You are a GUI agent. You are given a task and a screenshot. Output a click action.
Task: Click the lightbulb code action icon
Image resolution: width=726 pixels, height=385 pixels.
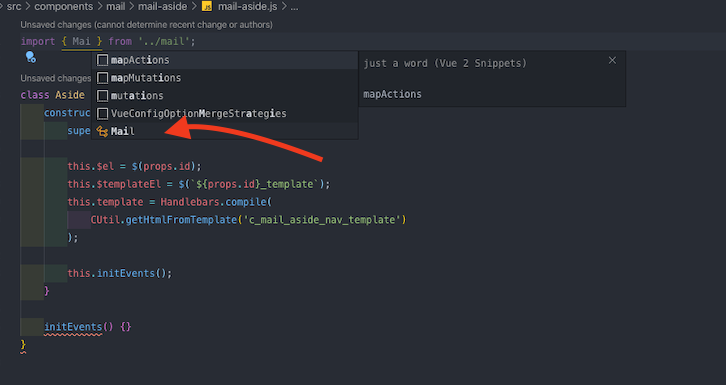tap(31, 57)
